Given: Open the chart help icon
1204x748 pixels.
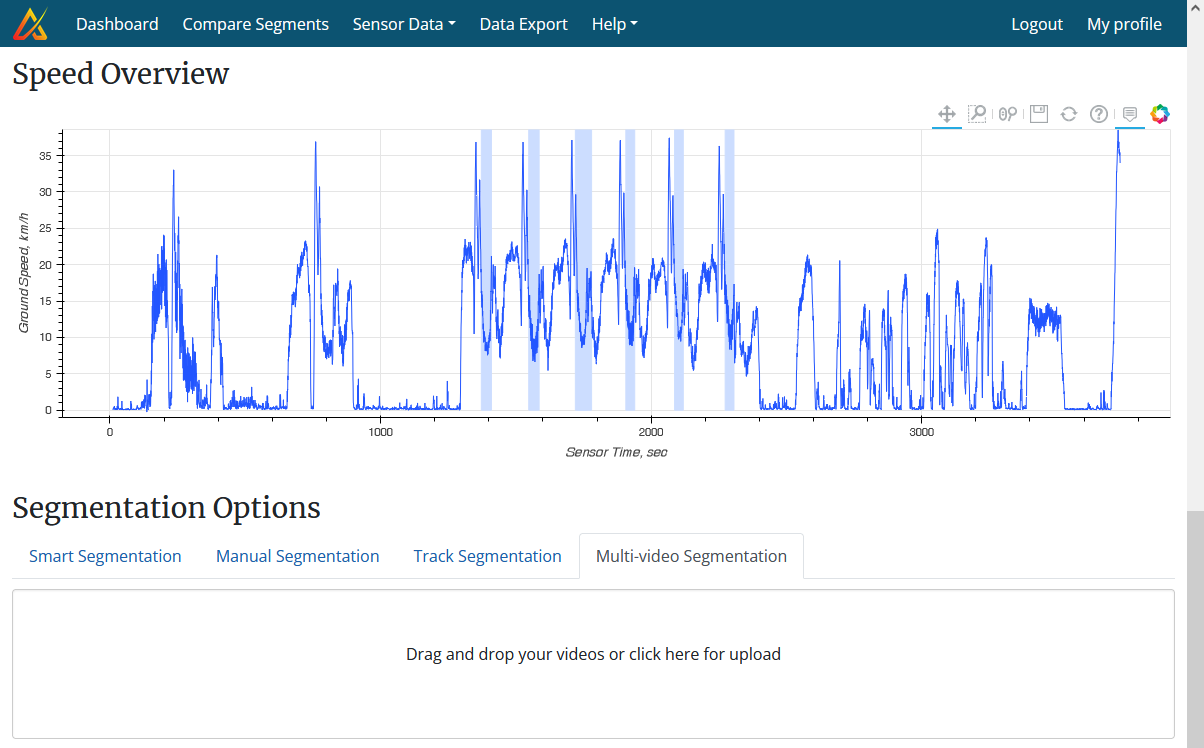Looking at the screenshot, I should click(1097, 113).
